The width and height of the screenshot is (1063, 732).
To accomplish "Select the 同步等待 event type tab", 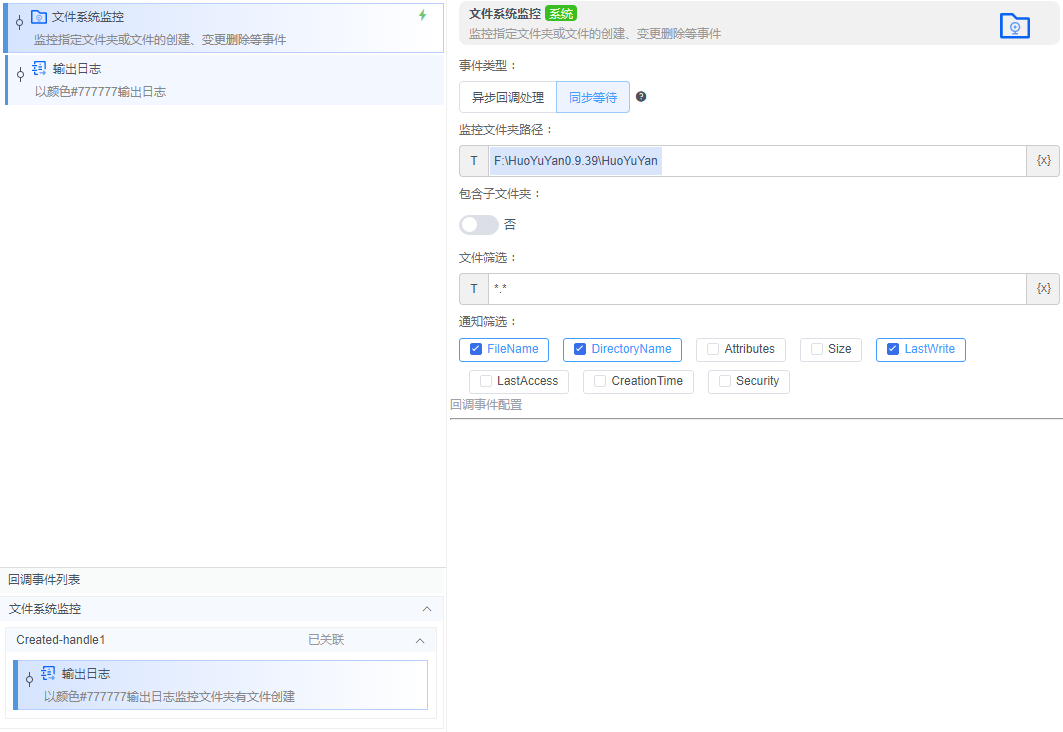I will pos(594,96).
